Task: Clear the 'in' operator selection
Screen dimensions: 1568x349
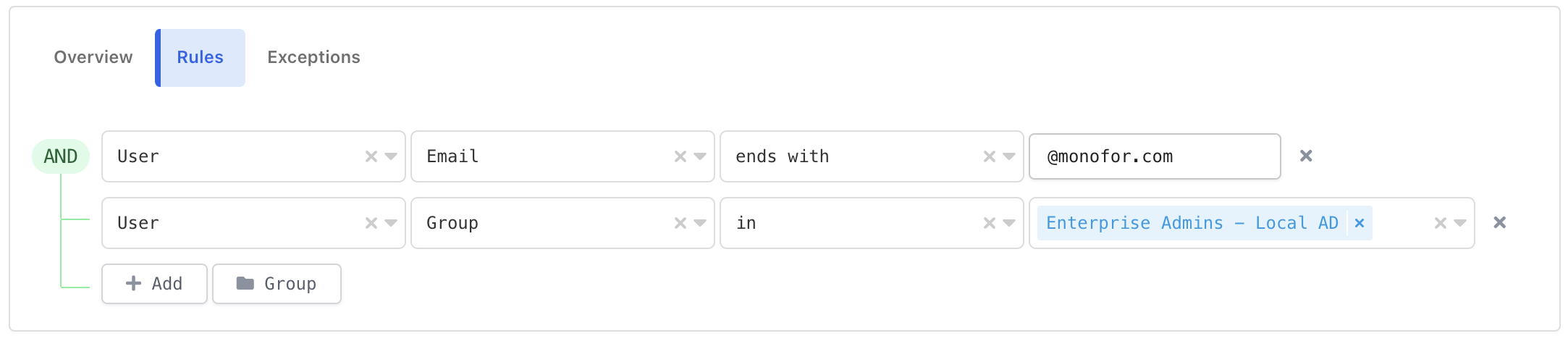Action: point(990,223)
